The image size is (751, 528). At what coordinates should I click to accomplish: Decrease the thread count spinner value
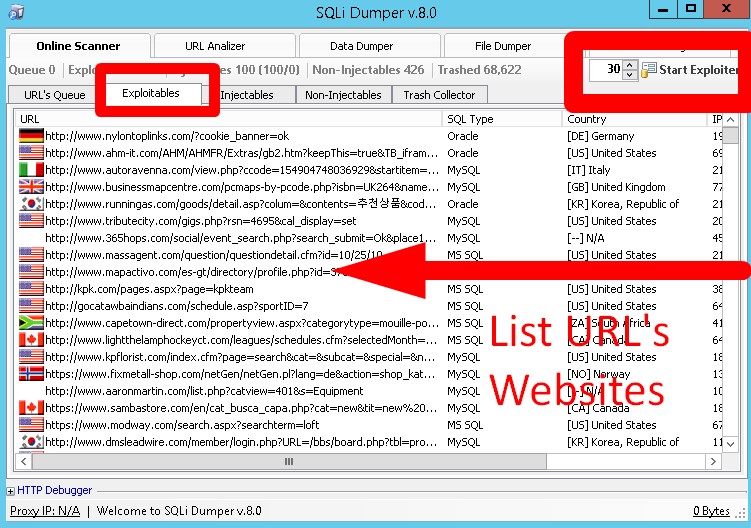(x=630, y=75)
